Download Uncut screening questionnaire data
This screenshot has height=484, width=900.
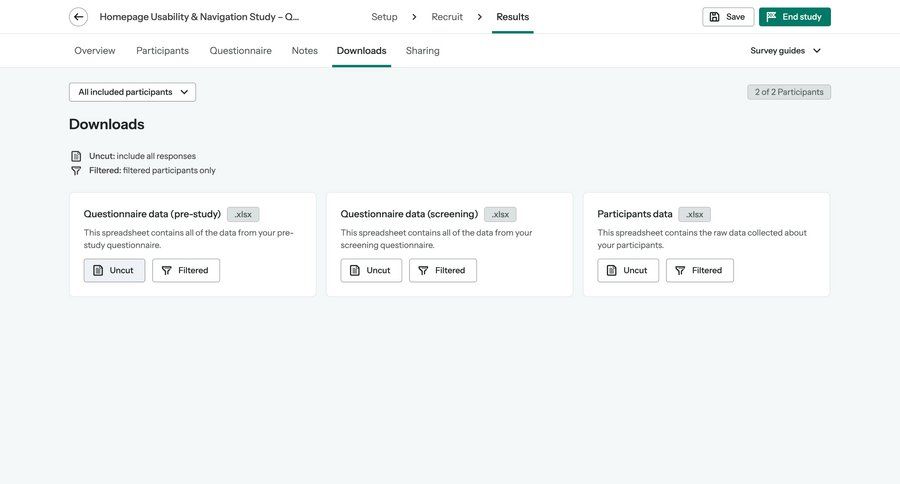(371, 270)
